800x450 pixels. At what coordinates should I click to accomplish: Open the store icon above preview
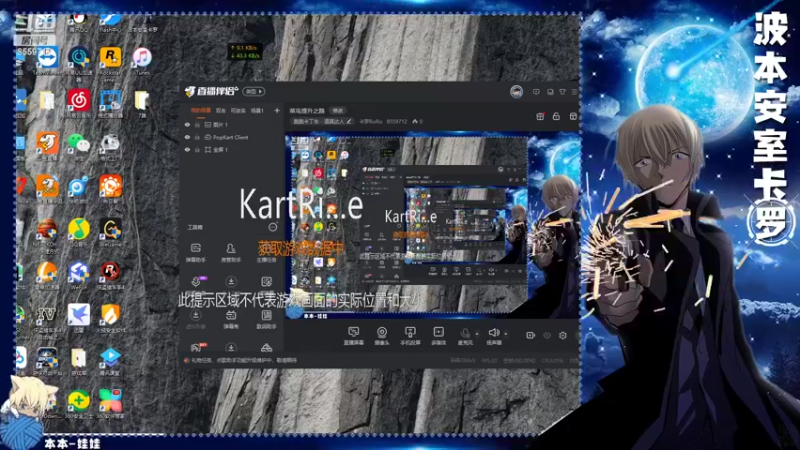coord(573,117)
